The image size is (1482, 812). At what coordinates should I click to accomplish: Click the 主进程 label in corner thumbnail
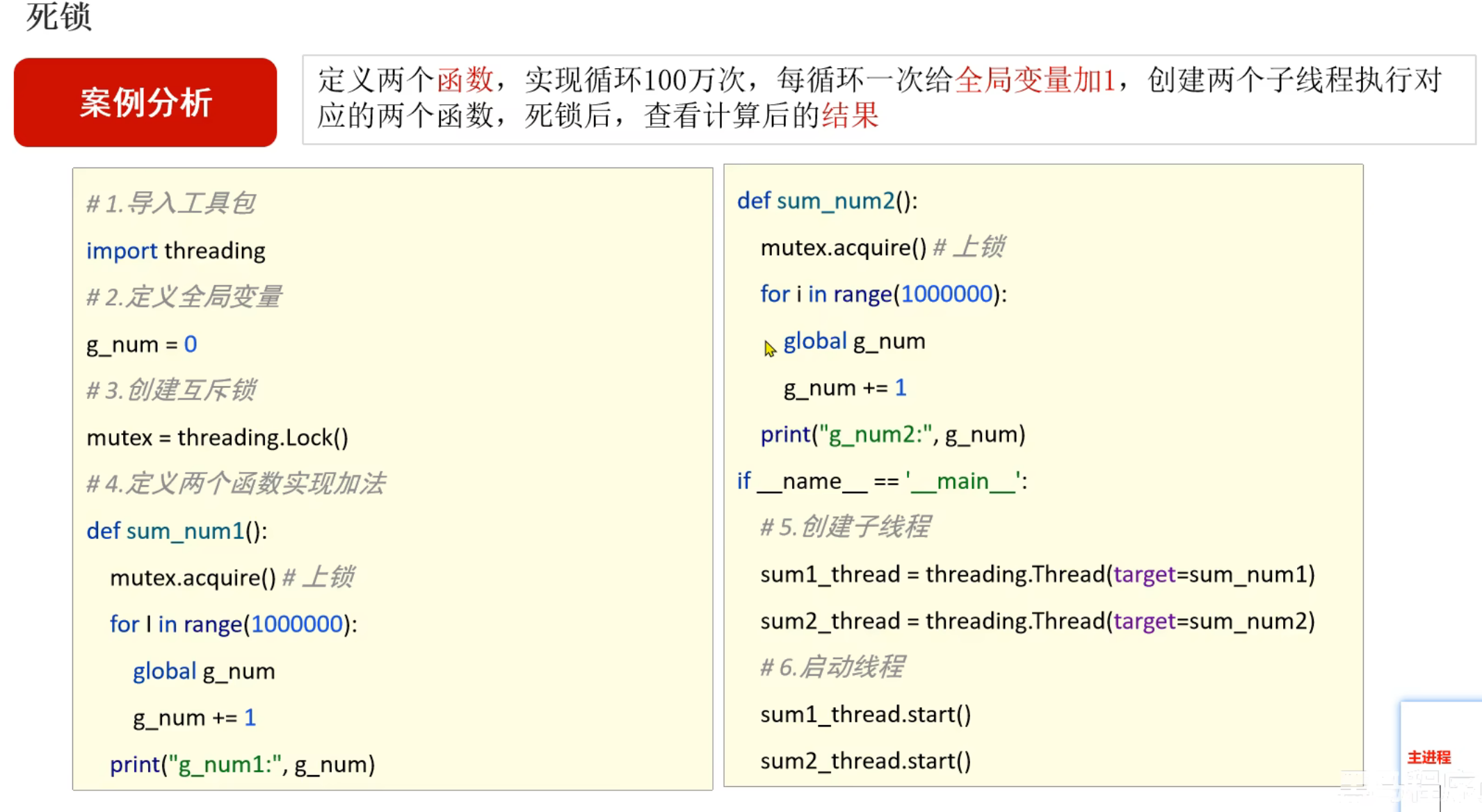click(1428, 757)
